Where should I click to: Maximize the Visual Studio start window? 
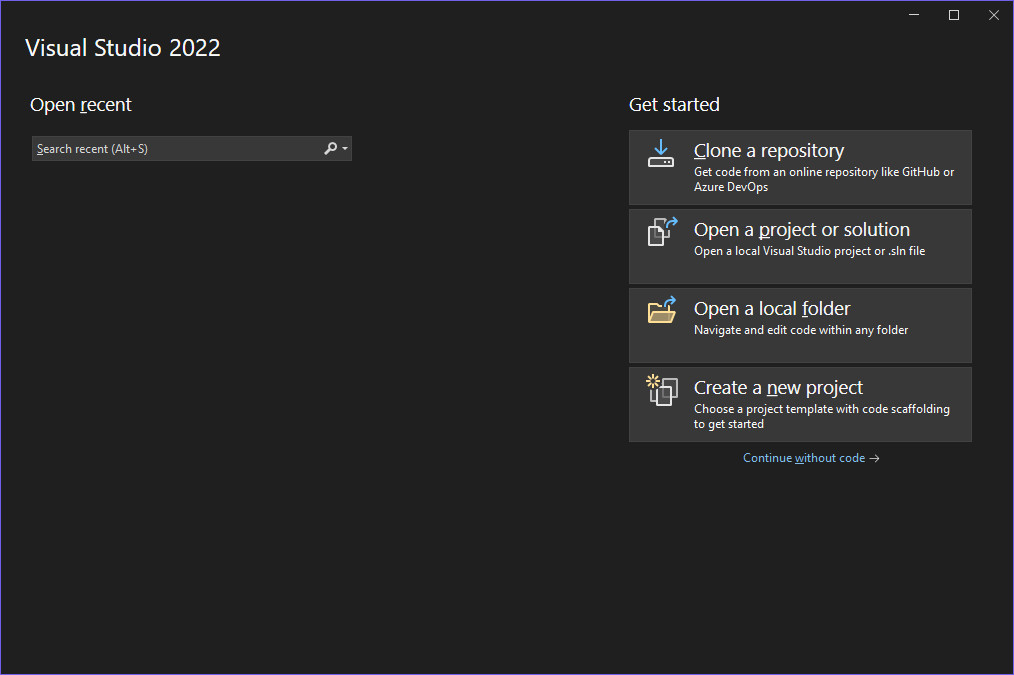click(954, 15)
